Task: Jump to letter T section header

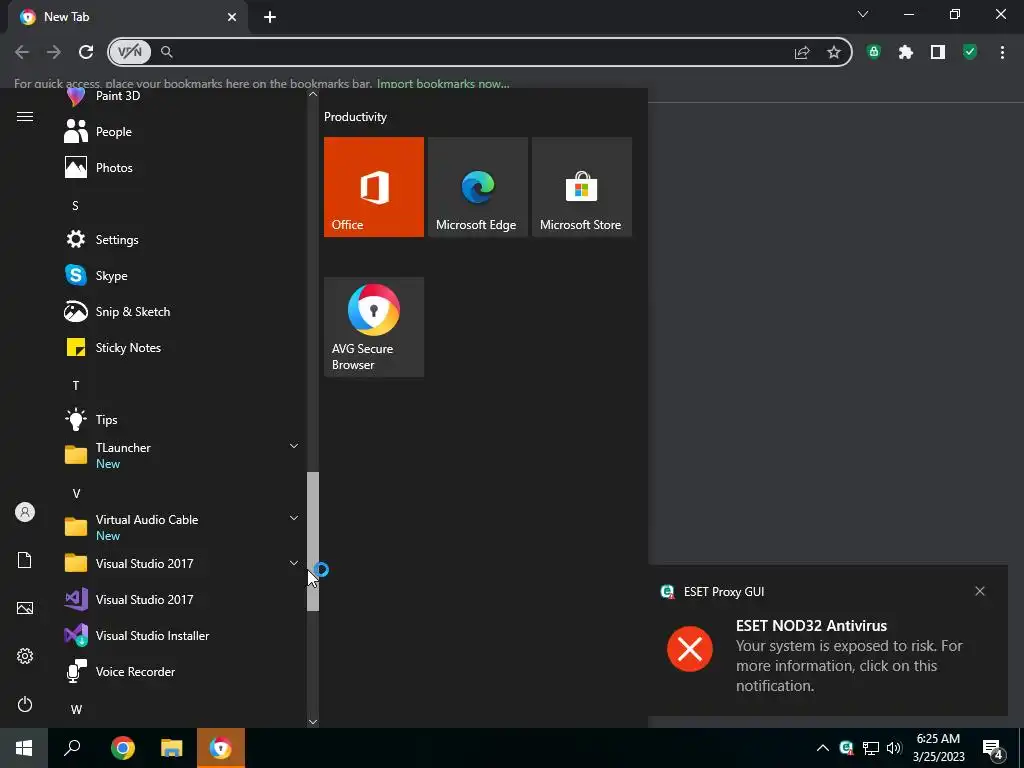Action: point(76,385)
